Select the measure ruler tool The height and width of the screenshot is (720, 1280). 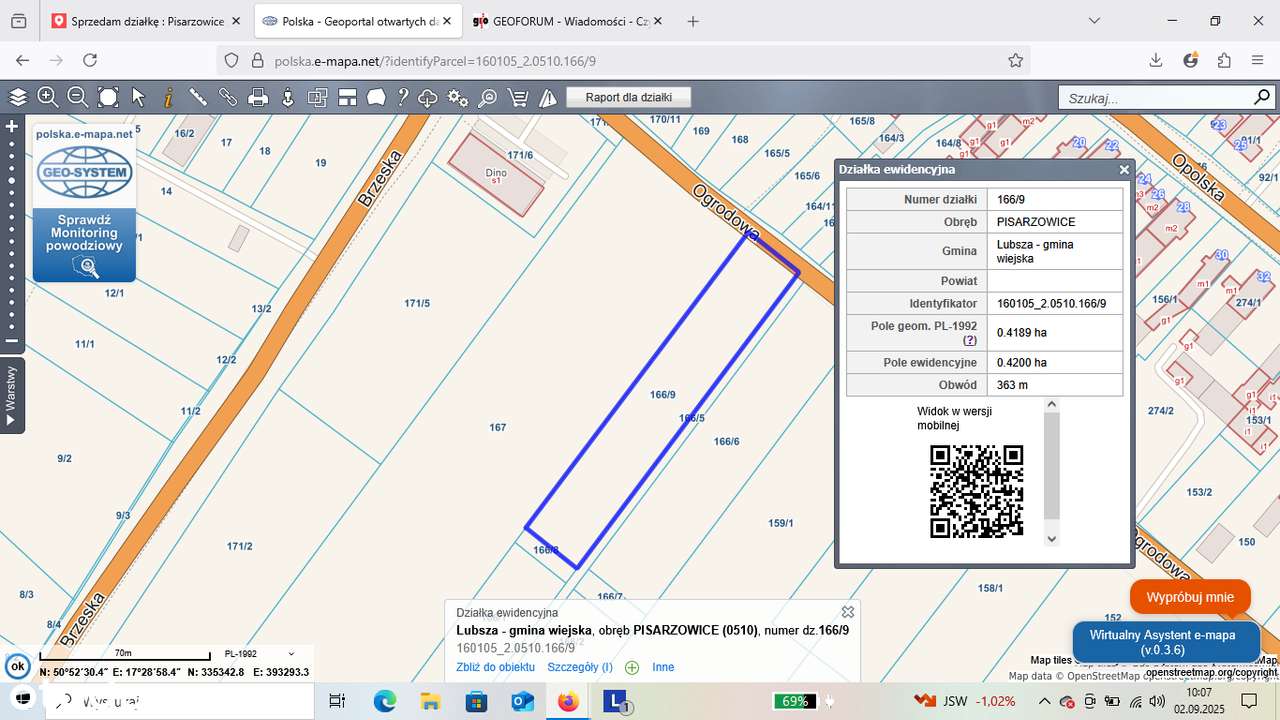198,97
